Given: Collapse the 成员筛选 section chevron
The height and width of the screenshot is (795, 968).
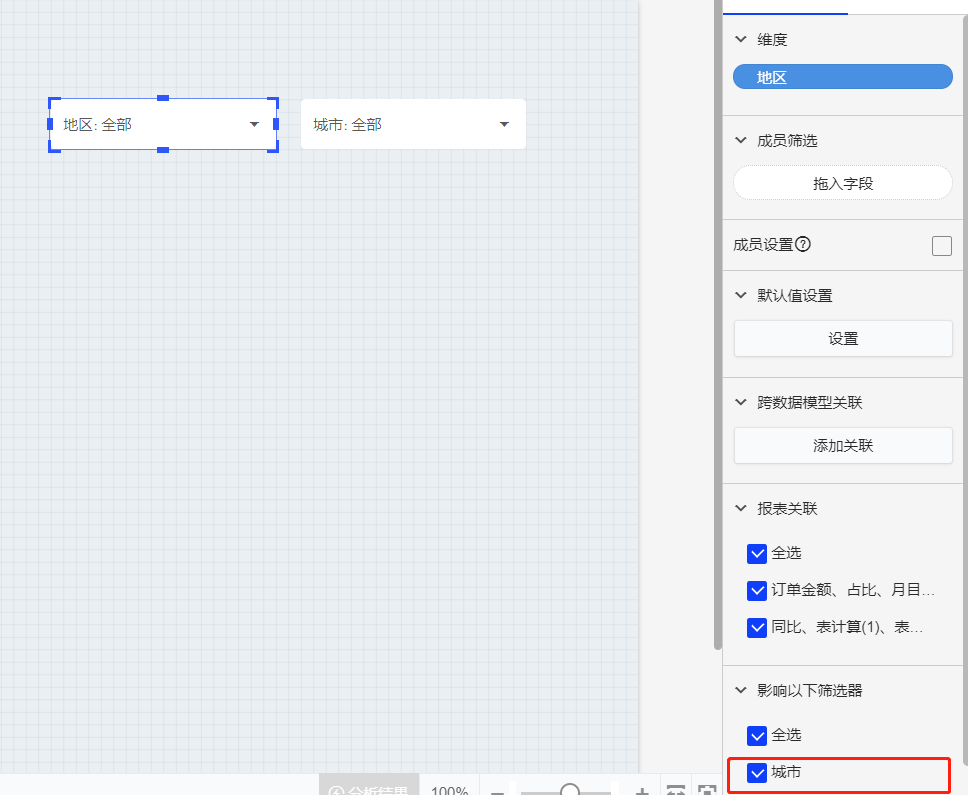Looking at the screenshot, I should pyautogui.click(x=741, y=140).
